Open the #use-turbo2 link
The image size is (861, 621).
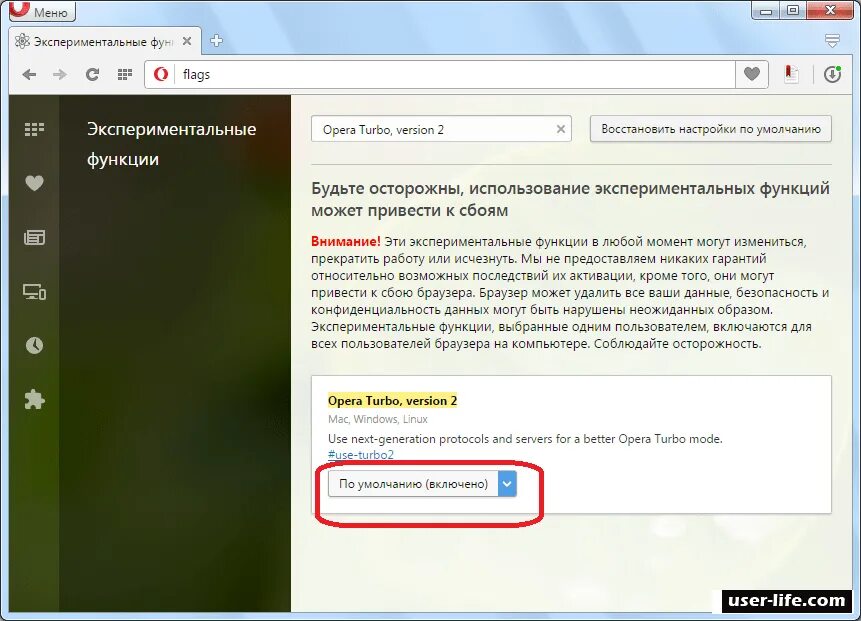pyautogui.click(x=361, y=455)
